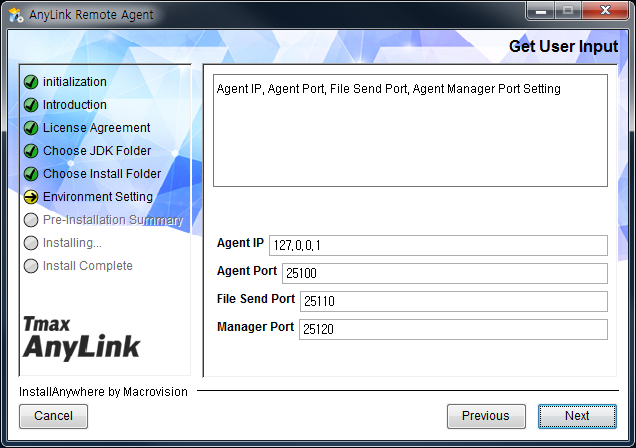Go back with the Previous button
636x448 pixels.
point(486,416)
